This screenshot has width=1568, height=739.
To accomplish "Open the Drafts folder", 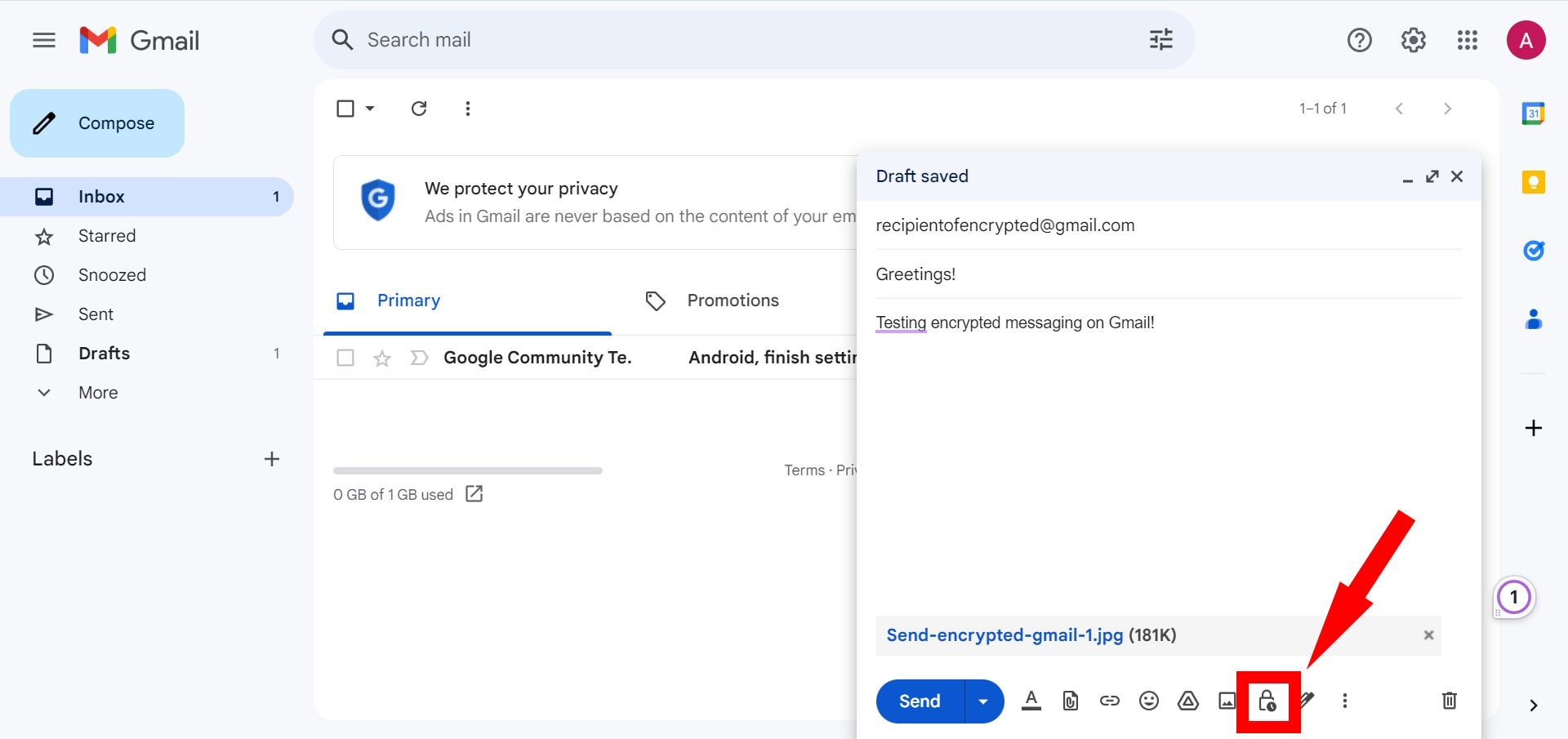I will (x=147, y=354).
